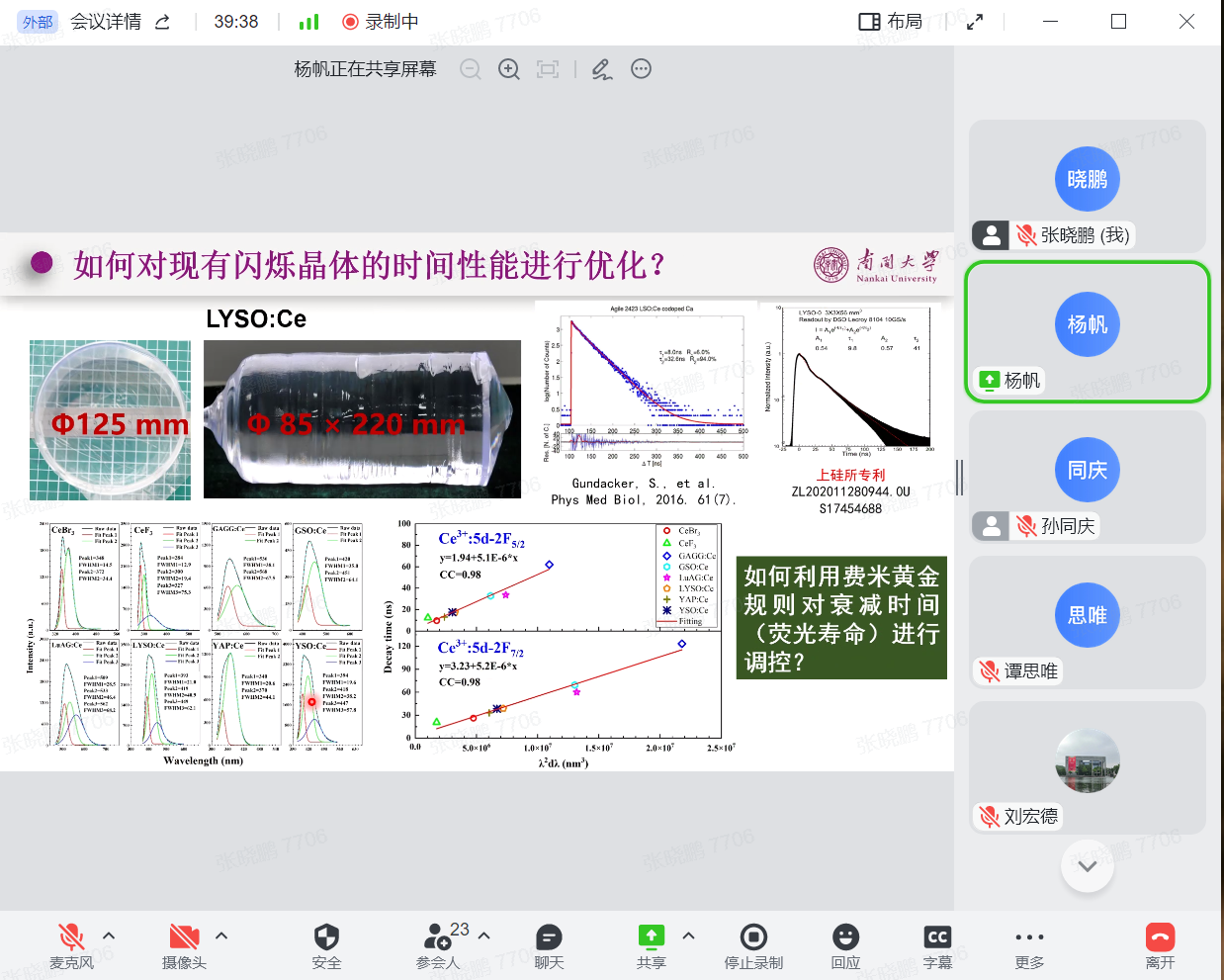Turn on the camera (摄像头)
Viewport: 1224px width, 980px height.
184,937
